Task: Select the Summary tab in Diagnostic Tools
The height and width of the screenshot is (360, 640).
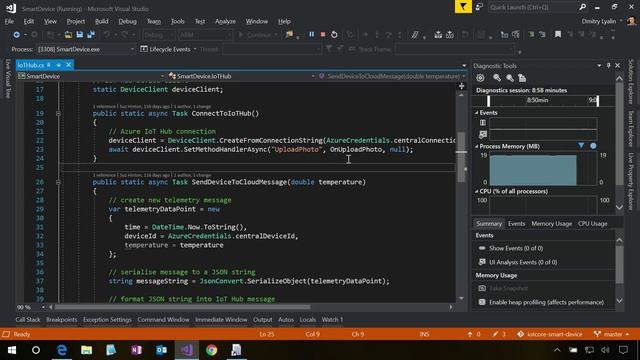Action: [x=489, y=224]
